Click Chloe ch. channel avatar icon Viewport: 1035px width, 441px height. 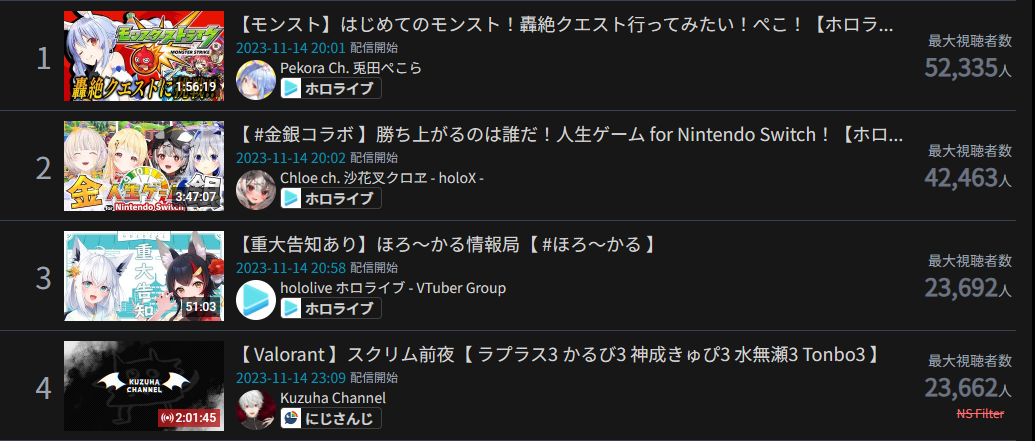[255, 189]
